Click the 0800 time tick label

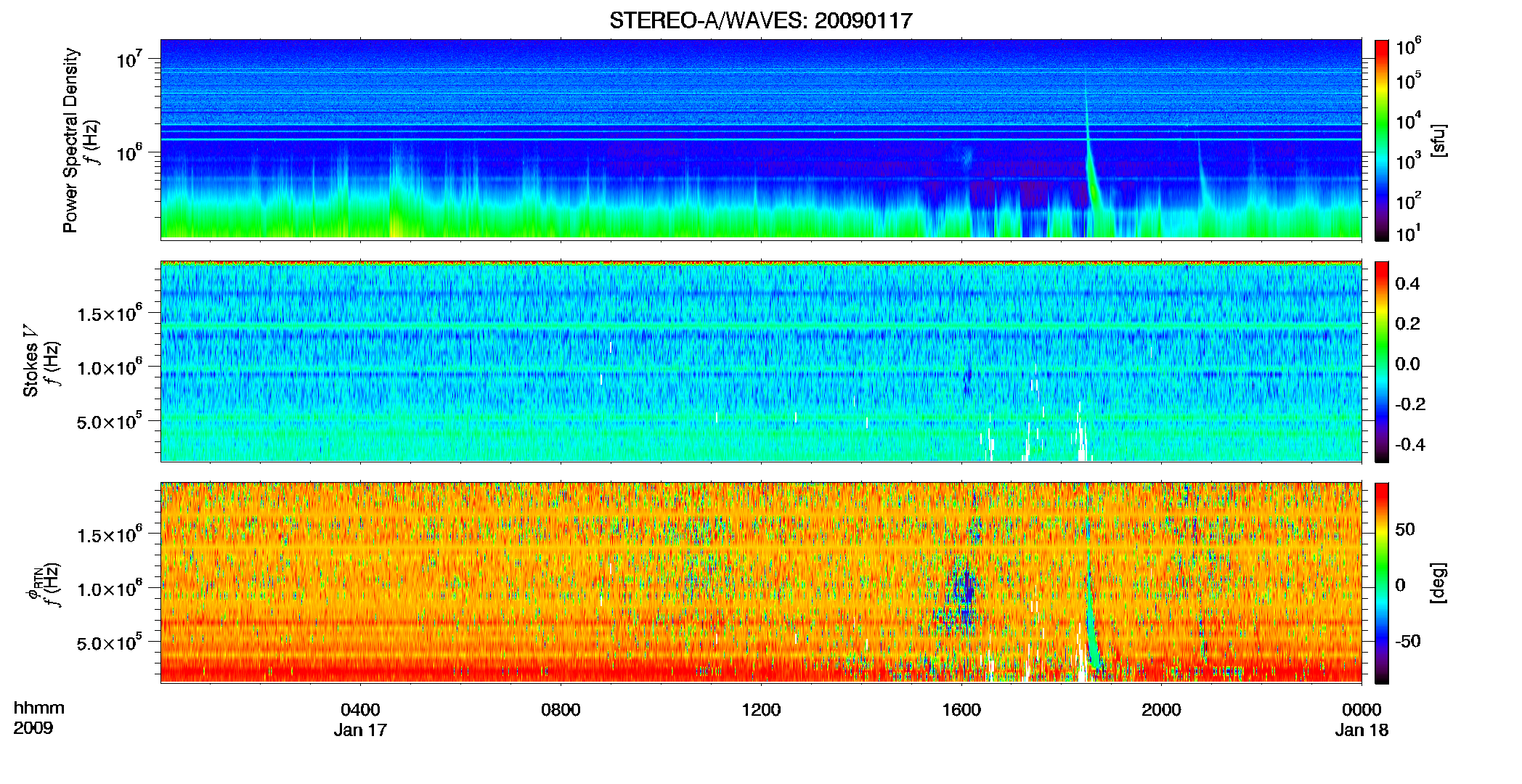click(x=561, y=709)
